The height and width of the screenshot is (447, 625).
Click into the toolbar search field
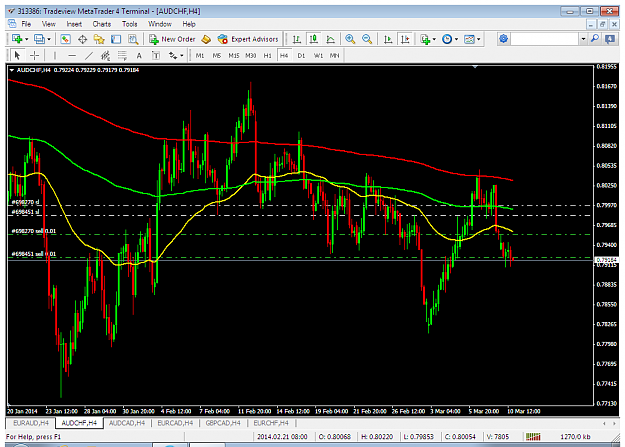(545, 39)
